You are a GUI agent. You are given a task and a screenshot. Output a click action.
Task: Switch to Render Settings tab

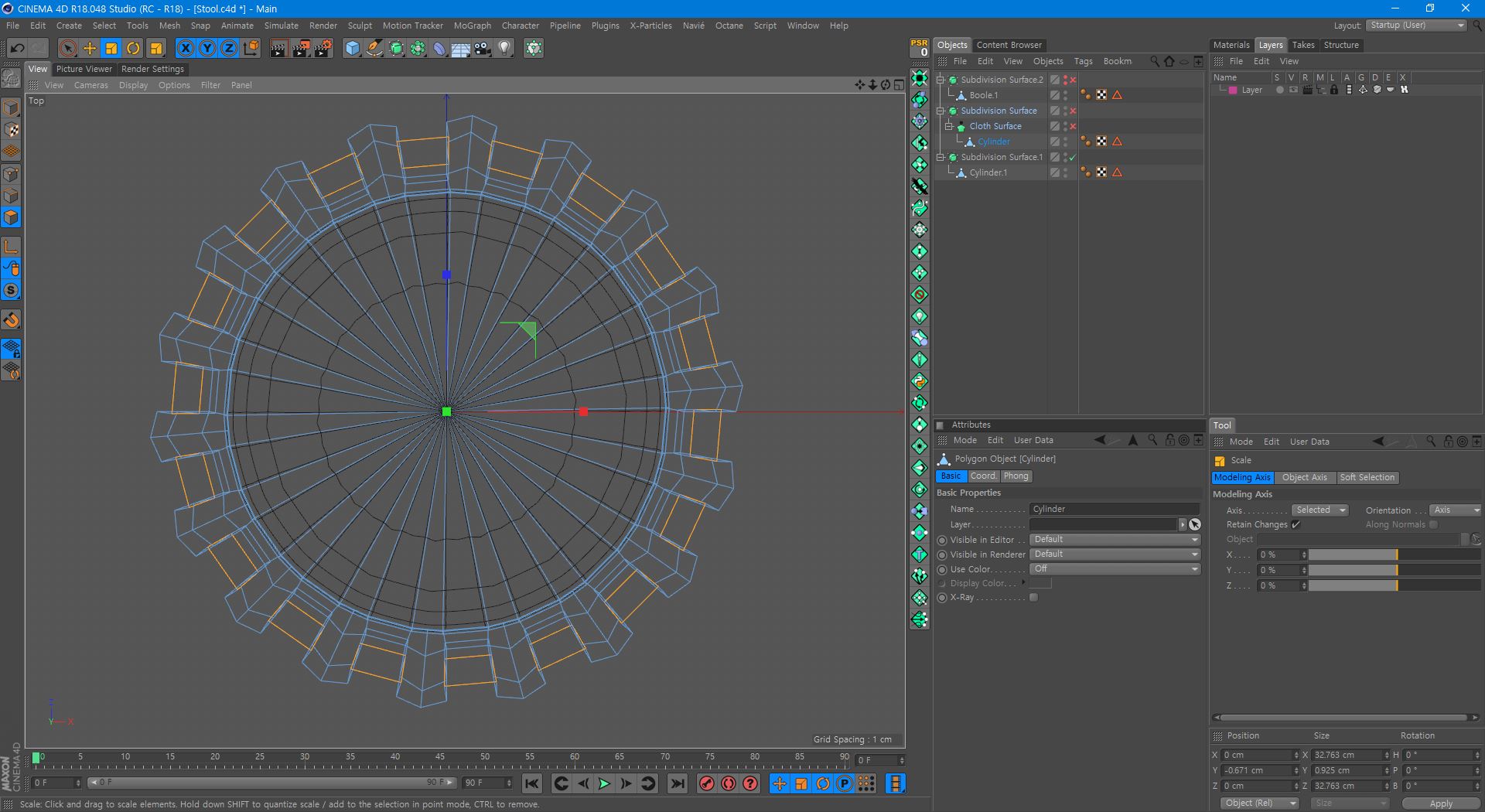(152, 69)
